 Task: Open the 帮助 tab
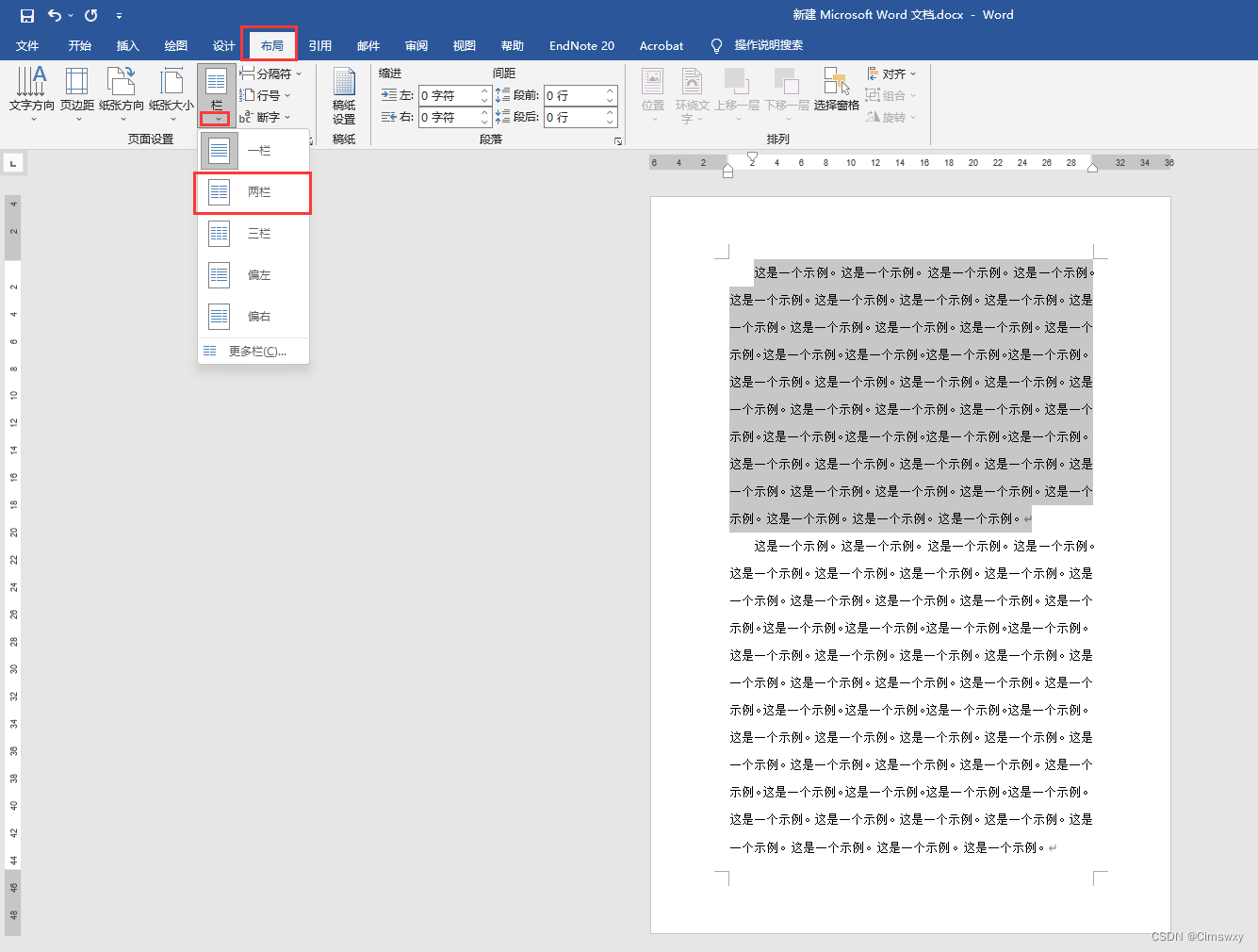pos(513,45)
